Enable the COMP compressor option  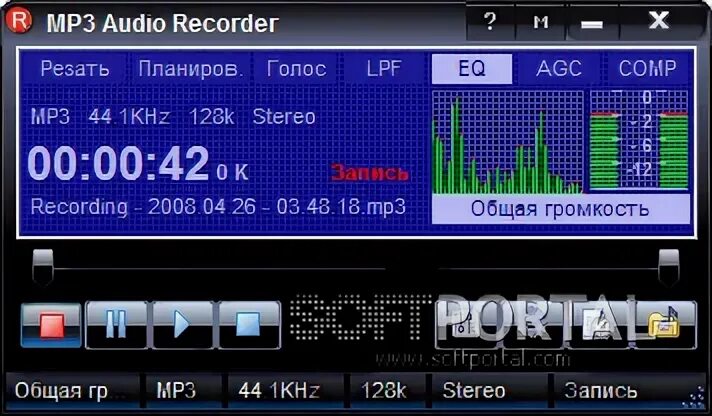coord(647,69)
